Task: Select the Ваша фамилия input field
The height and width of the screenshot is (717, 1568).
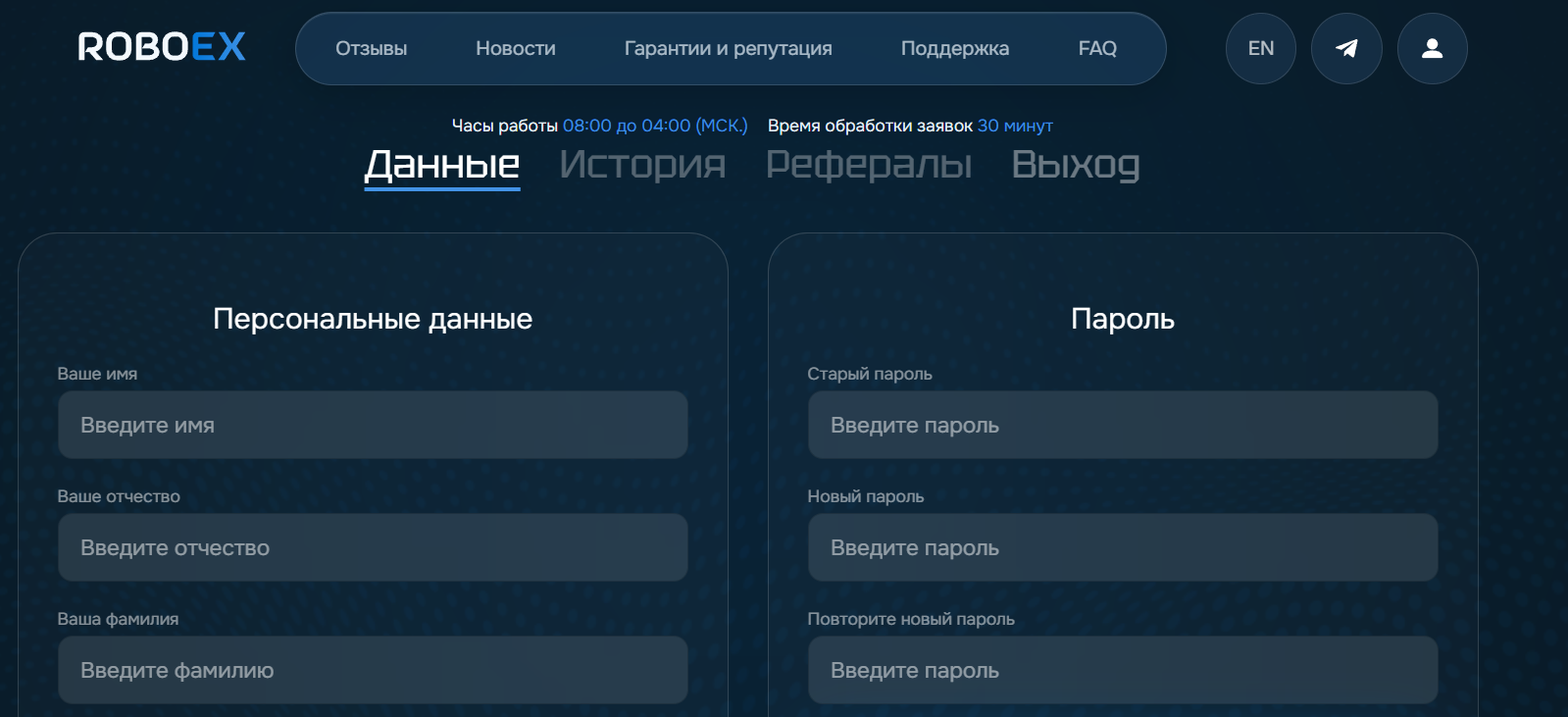Action: click(373, 670)
